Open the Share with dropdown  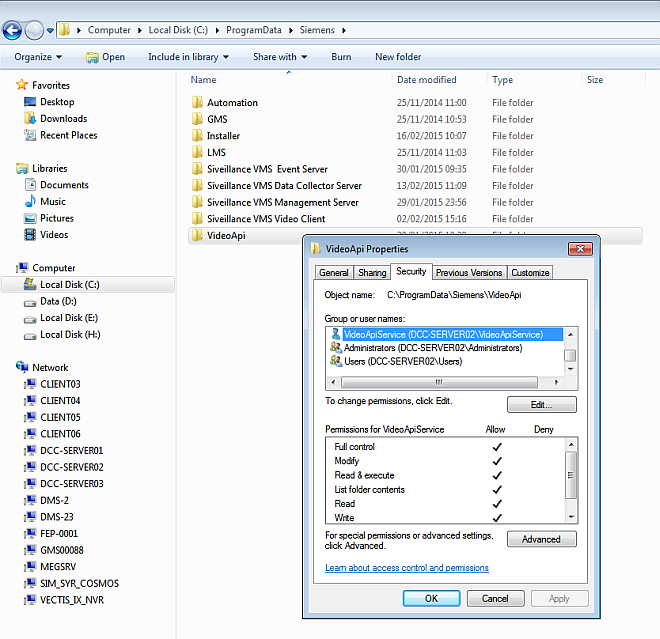click(279, 57)
